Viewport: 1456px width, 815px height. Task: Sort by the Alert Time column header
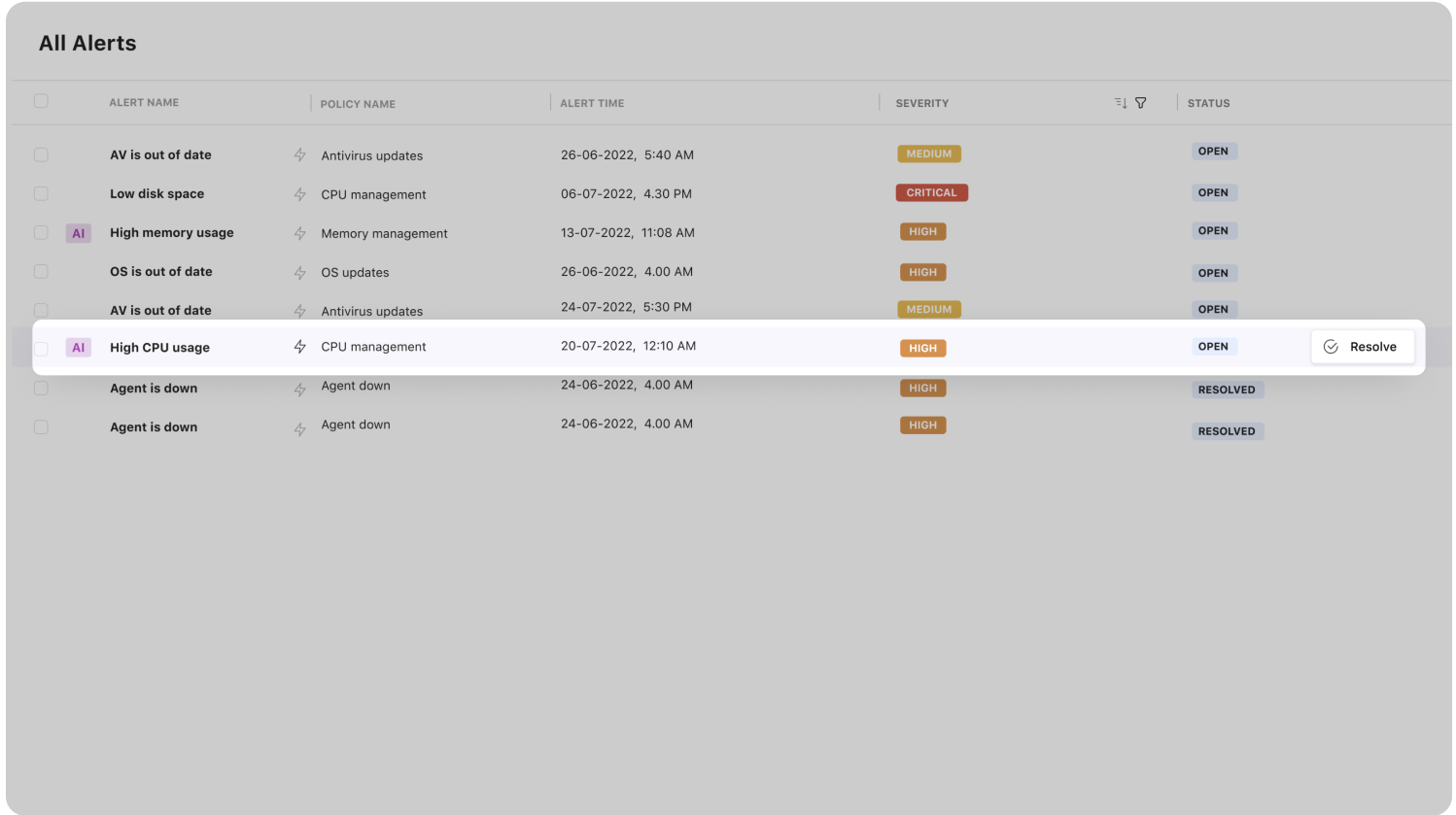591,102
